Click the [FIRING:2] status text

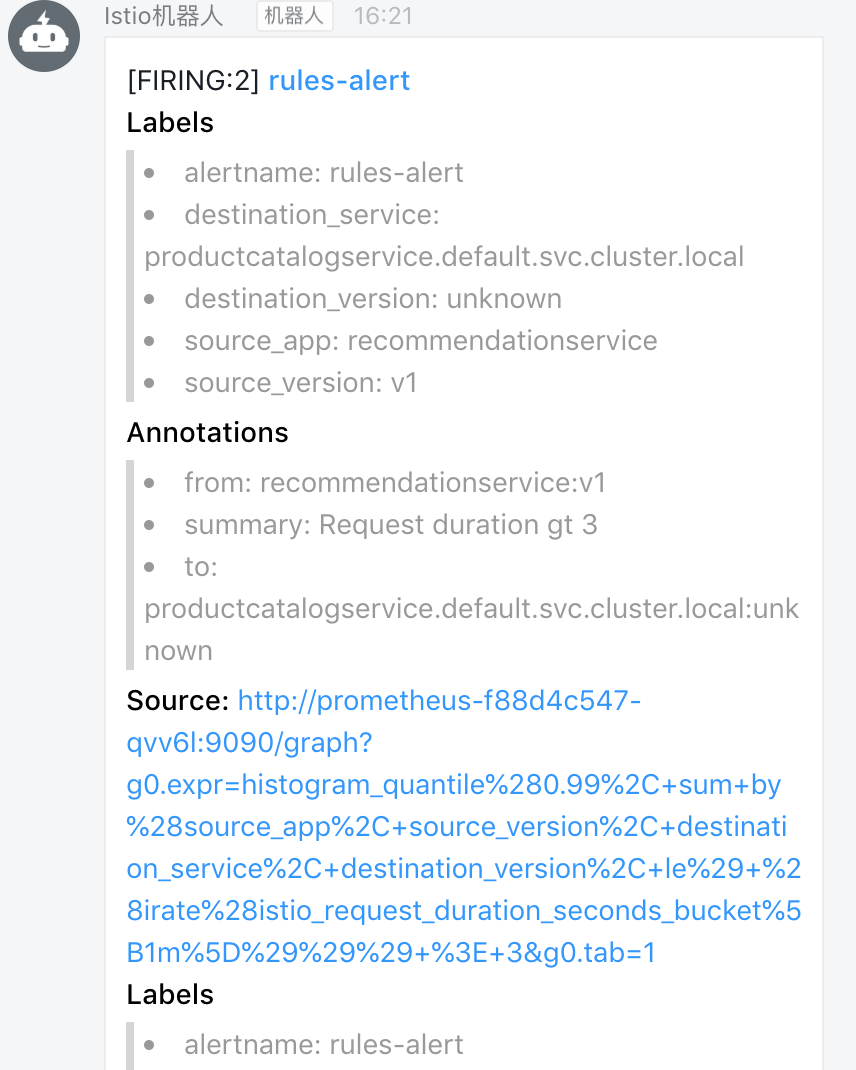[194, 81]
